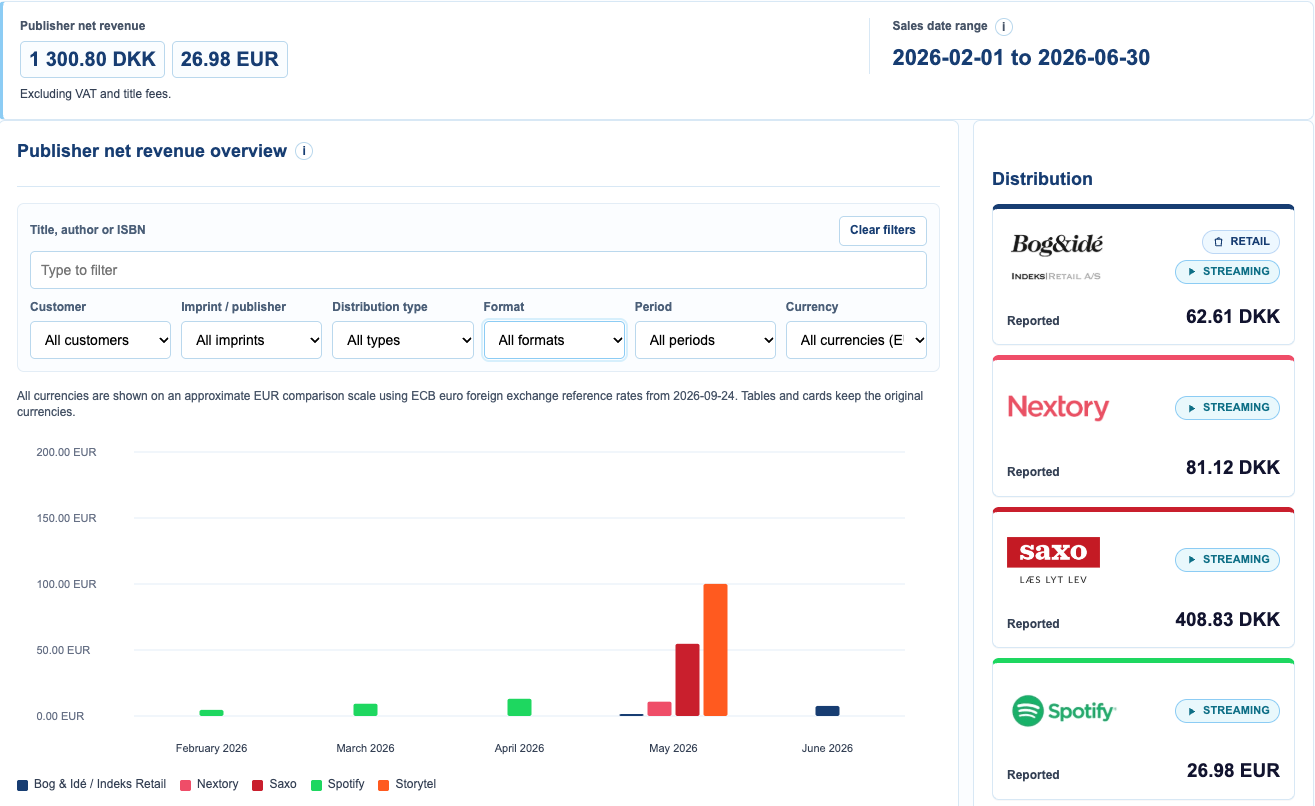Click the green Spotify bar in March 2026

pyautogui.click(x=365, y=710)
